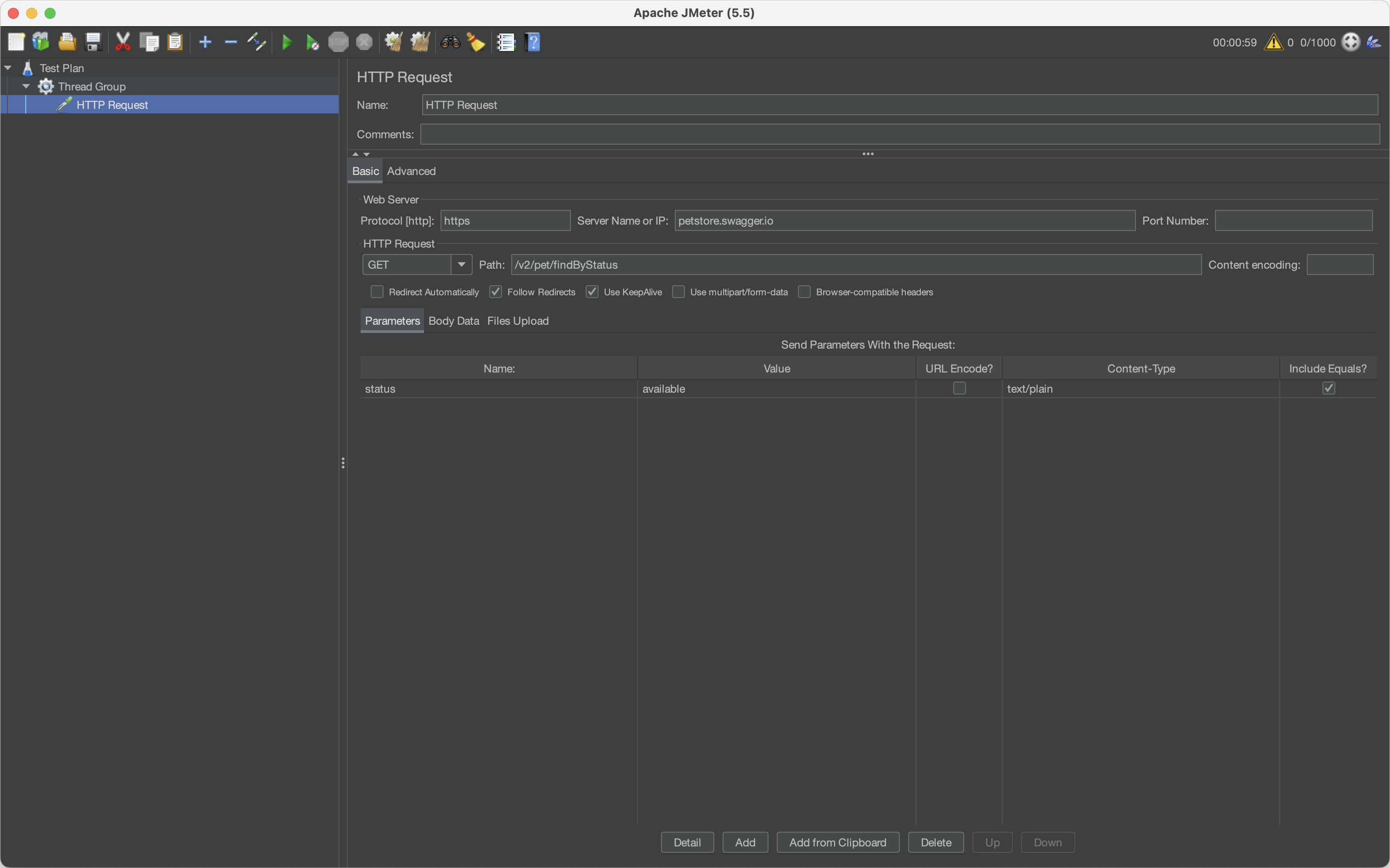The height and width of the screenshot is (868, 1390).
Task: Click the blue Help question mark icon
Action: [x=533, y=42]
